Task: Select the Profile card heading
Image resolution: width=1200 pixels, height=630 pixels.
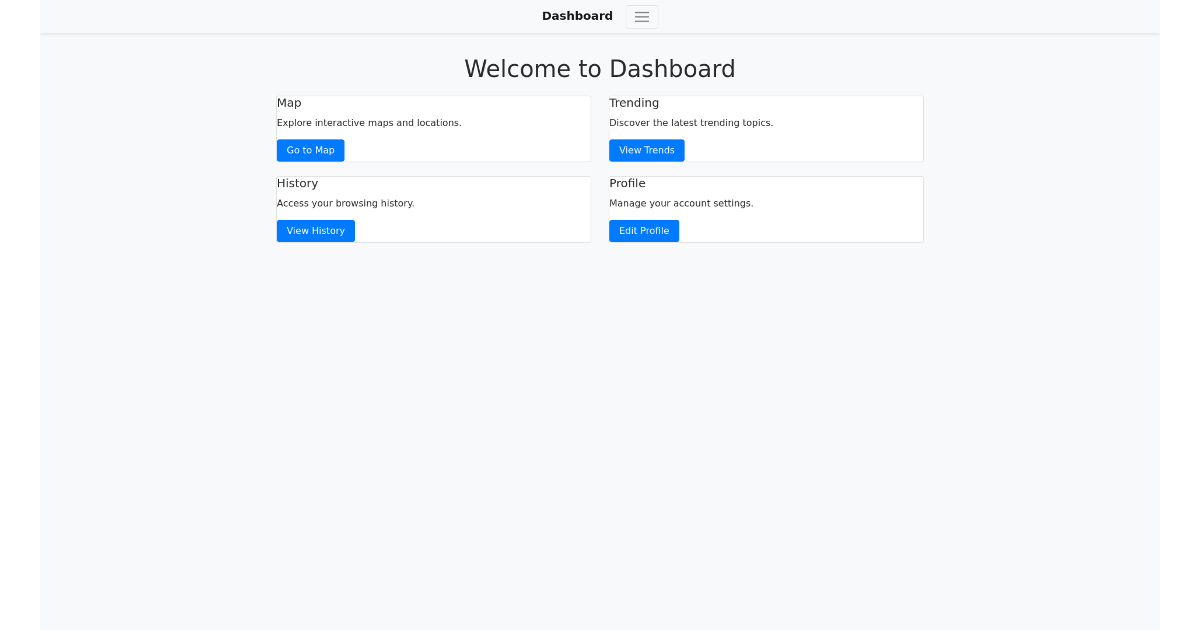Action: 627,183
